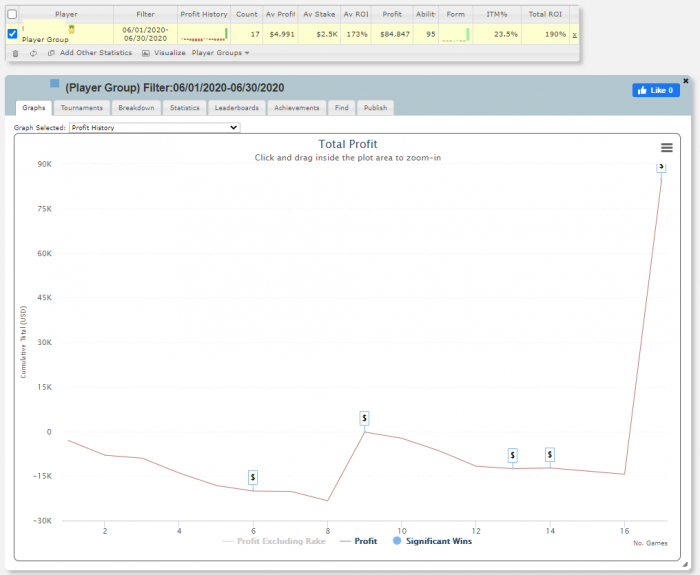Toggle the header select-all checkbox
The height and width of the screenshot is (575, 700).
pyautogui.click(x=12, y=14)
